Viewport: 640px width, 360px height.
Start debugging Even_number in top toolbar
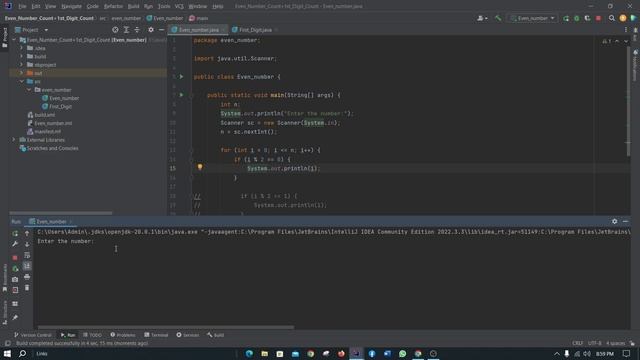(576, 18)
